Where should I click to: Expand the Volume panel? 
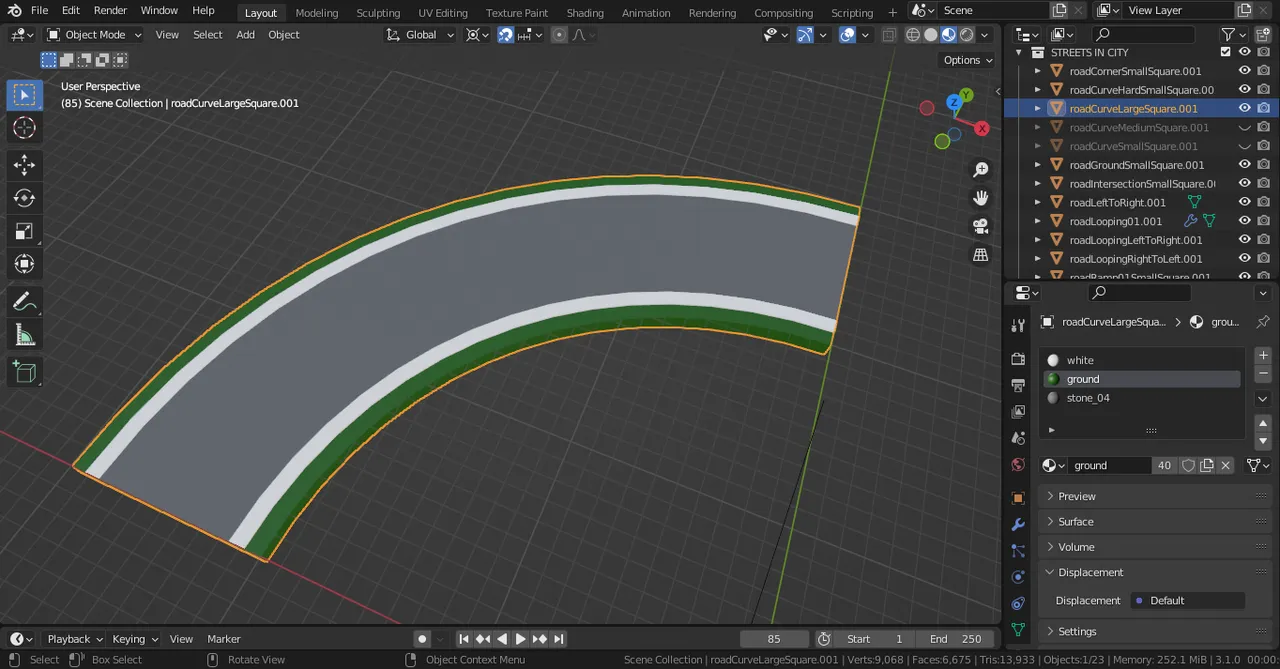[1155, 547]
